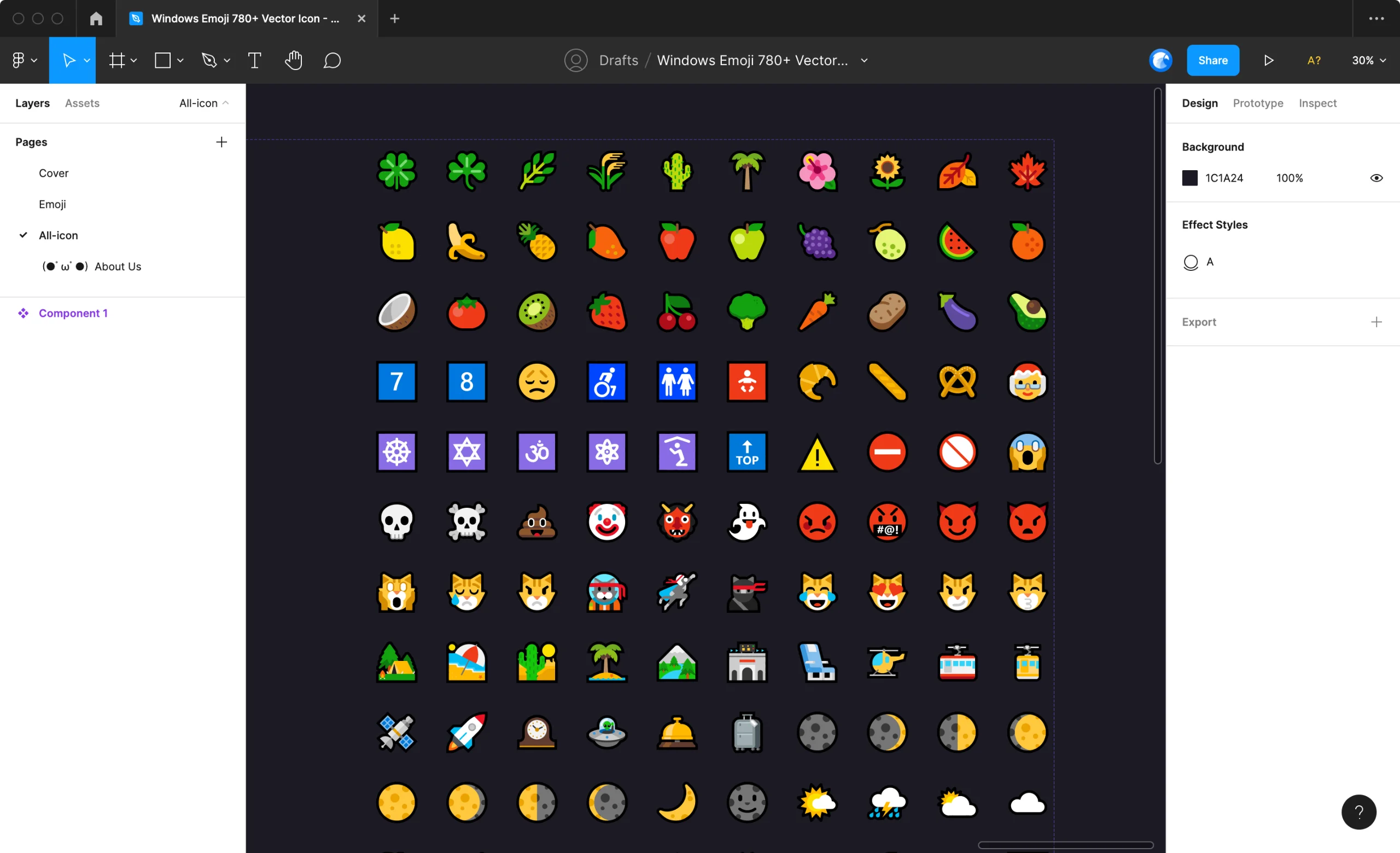Select the UFO flying saucer emoji
Image resolution: width=1400 pixels, height=853 pixels.
click(607, 732)
